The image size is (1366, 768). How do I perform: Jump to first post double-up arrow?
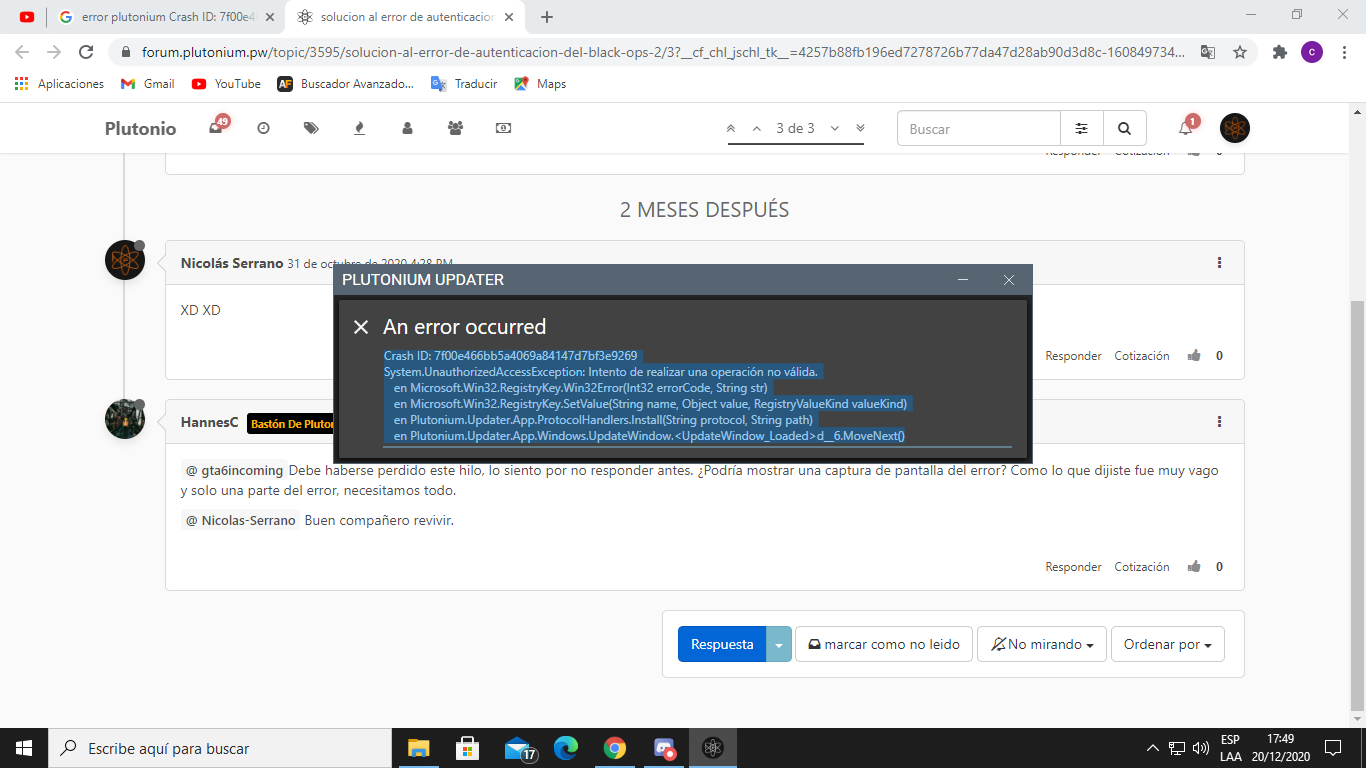click(x=731, y=128)
